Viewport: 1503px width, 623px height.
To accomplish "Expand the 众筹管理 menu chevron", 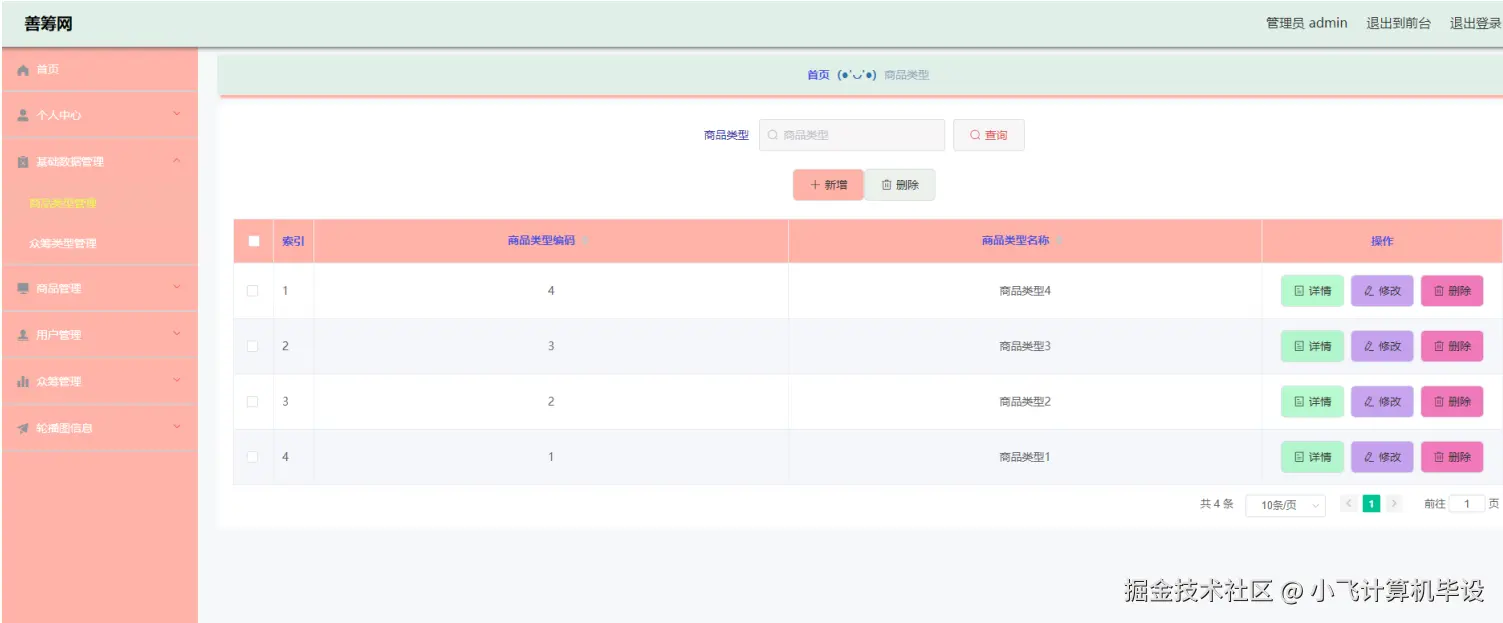I will click(177, 381).
